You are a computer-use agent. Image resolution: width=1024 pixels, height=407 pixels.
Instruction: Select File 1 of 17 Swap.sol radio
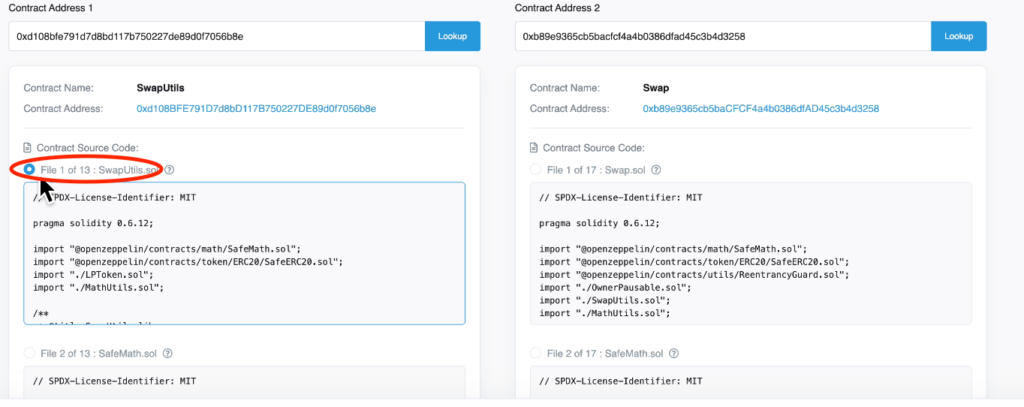[x=536, y=170]
